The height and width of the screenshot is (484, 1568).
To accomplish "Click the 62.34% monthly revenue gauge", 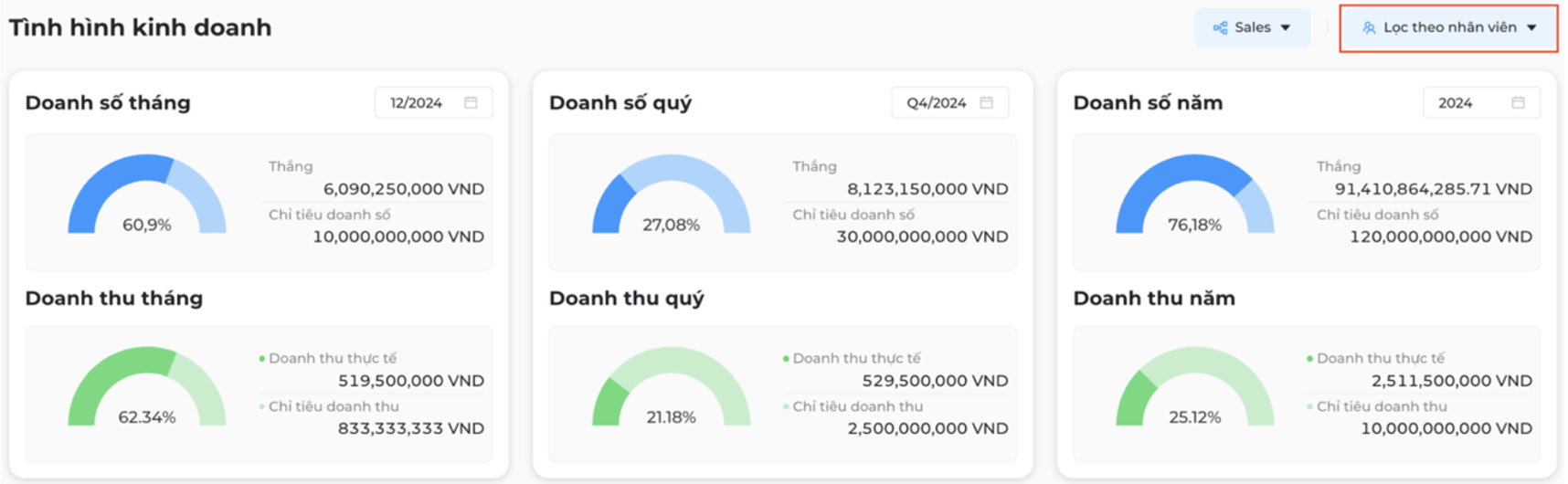I will pyautogui.click(x=147, y=386).
